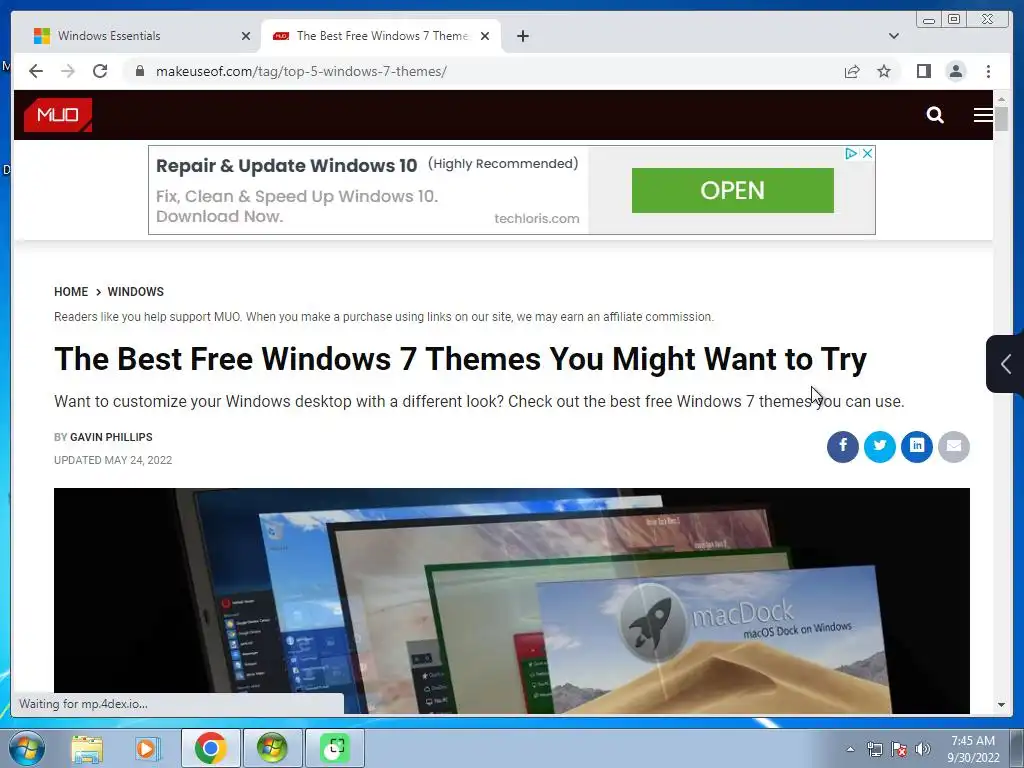
Task: Select the Chrome taskbar button
Action: 210,748
